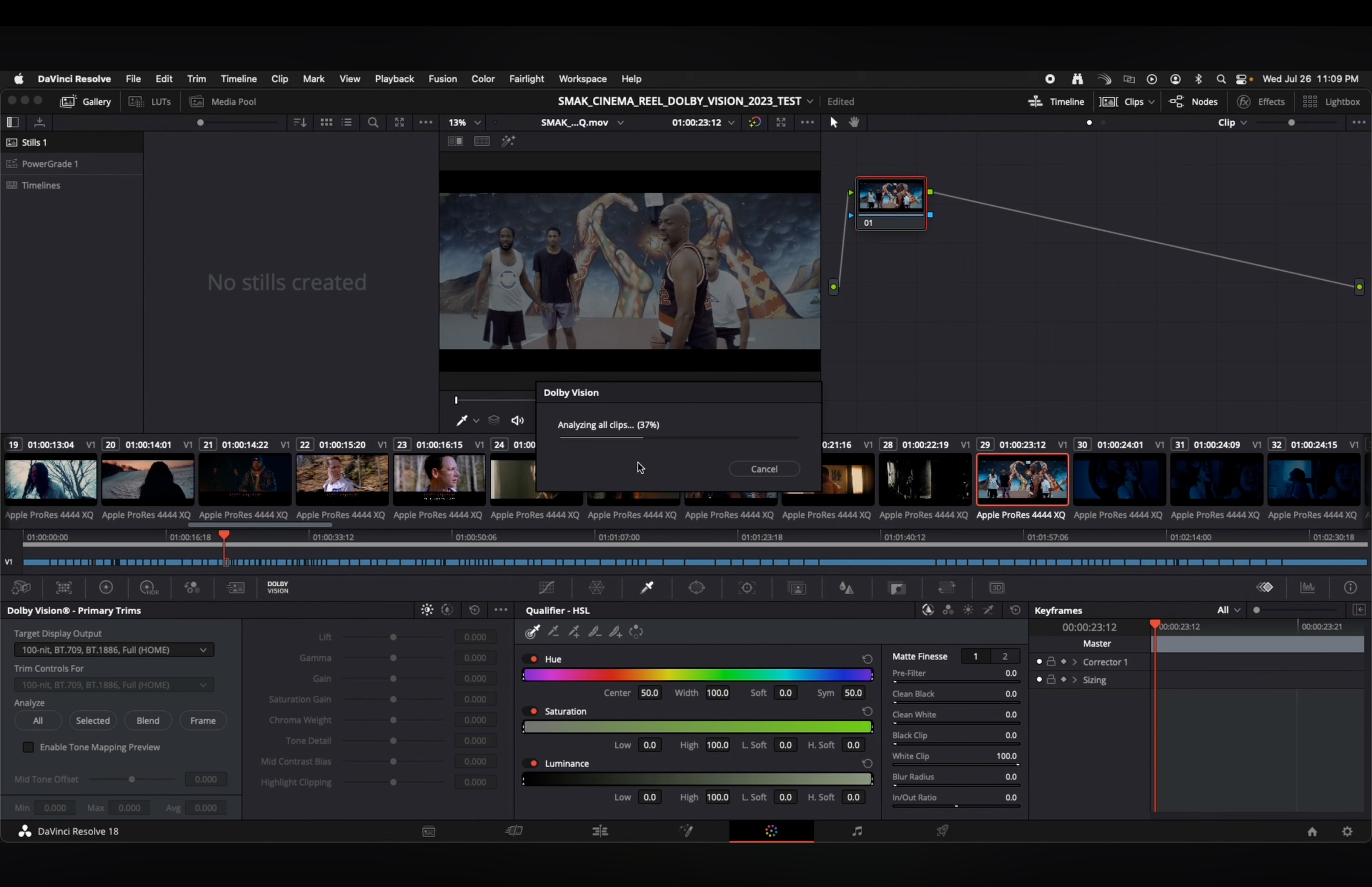
Task: Open the Color menu
Action: point(482,79)
